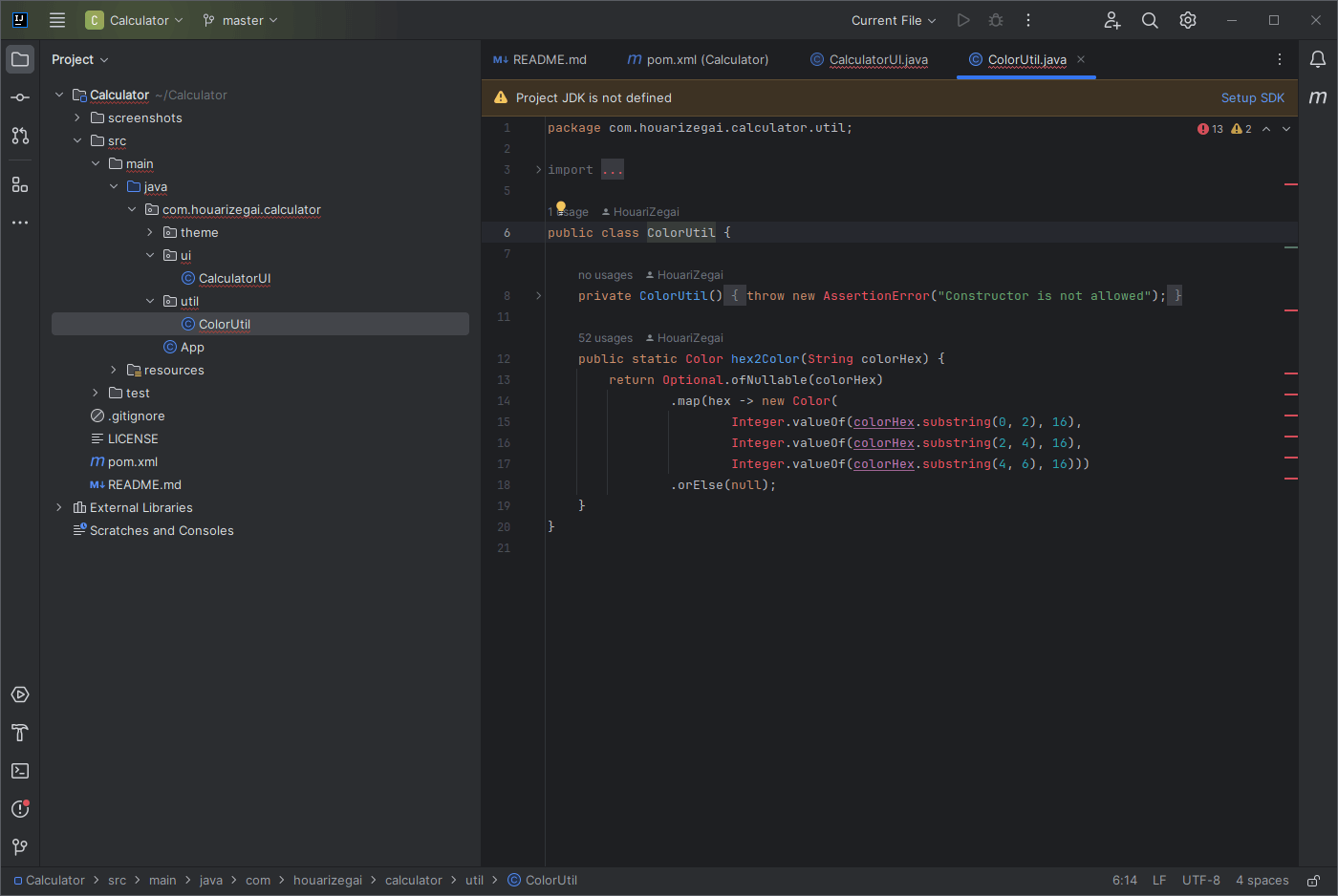The height and width of the screenshot is (896, 1338).
Task: Click the UTF-8 encoding in status bar
Action: (1200, 881)
